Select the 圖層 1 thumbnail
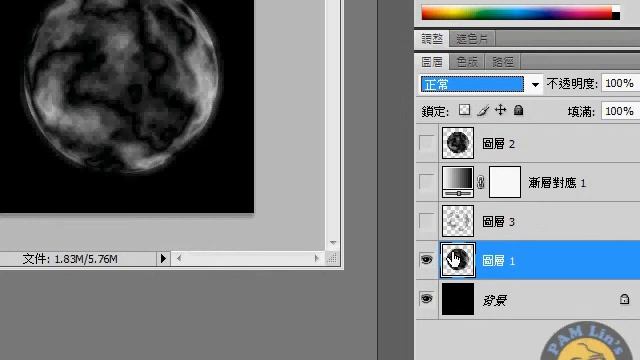640x360 pixels. coord(458,260)
